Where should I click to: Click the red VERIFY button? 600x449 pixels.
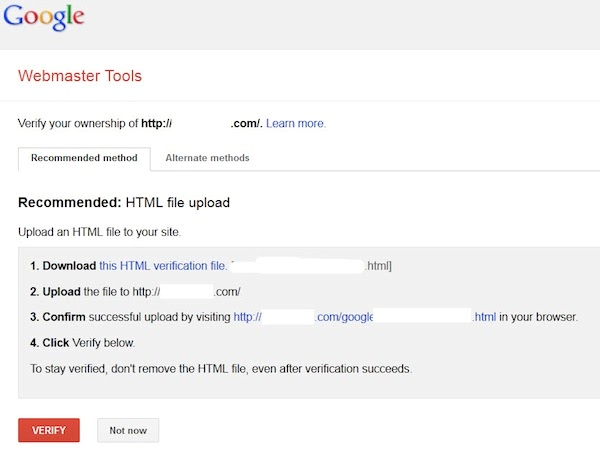click(x=49, y=430)
